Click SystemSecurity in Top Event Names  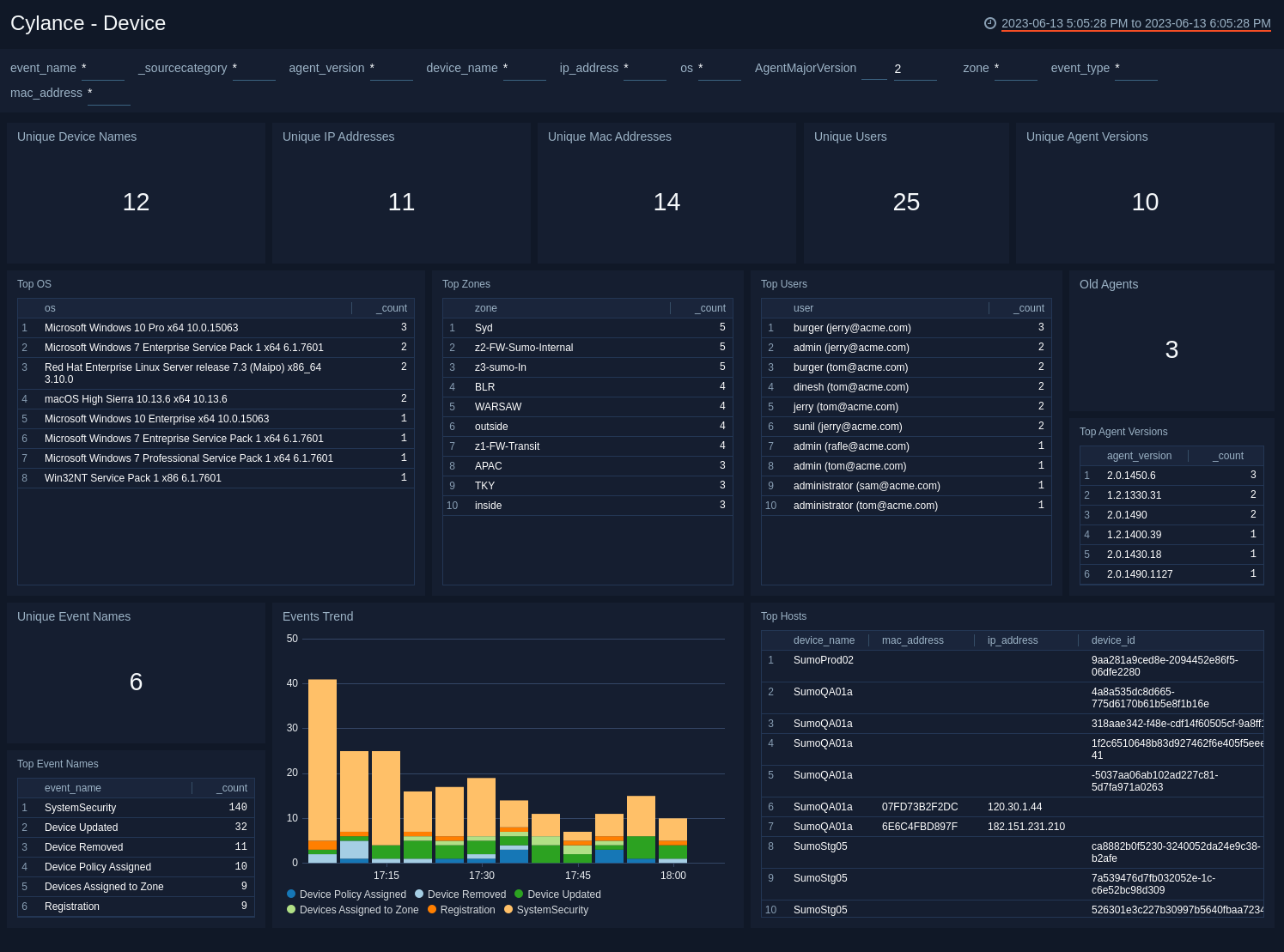pyautogui.click(x=80, y=807)
